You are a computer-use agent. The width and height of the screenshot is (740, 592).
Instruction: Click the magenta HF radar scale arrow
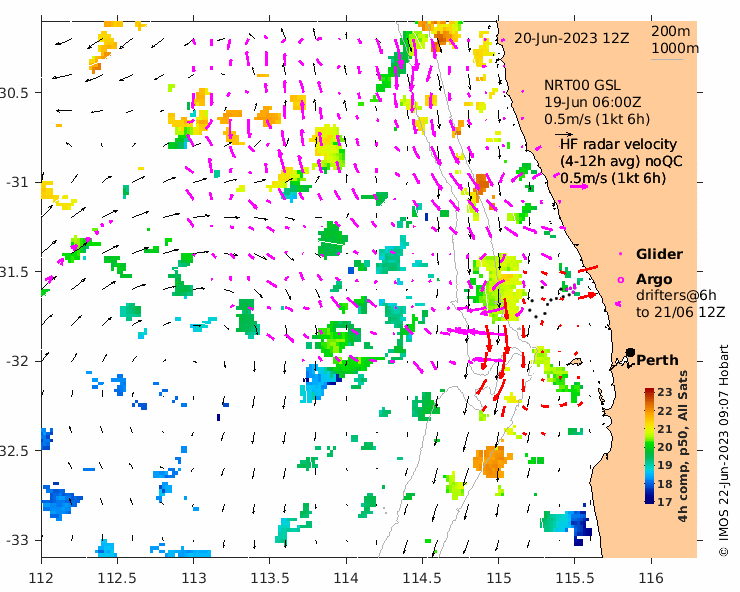coord(579,186)
